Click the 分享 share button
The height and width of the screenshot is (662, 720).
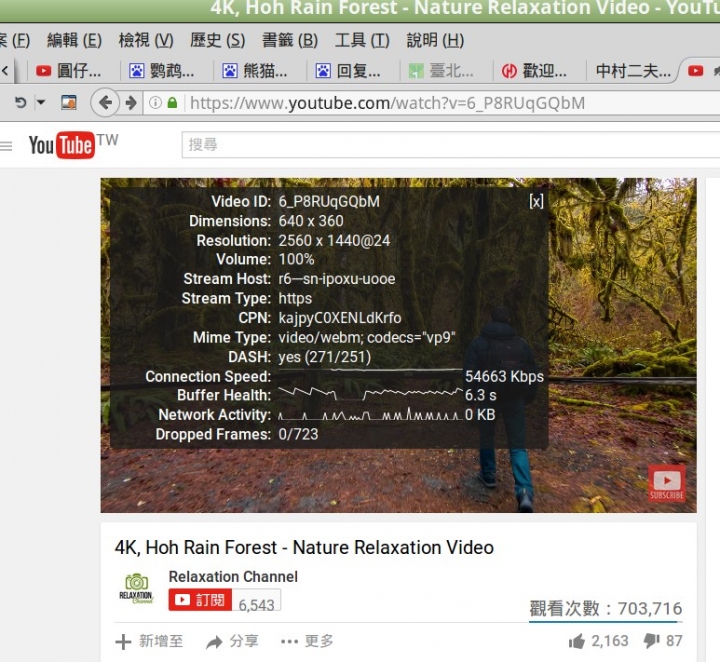(232, 641)
